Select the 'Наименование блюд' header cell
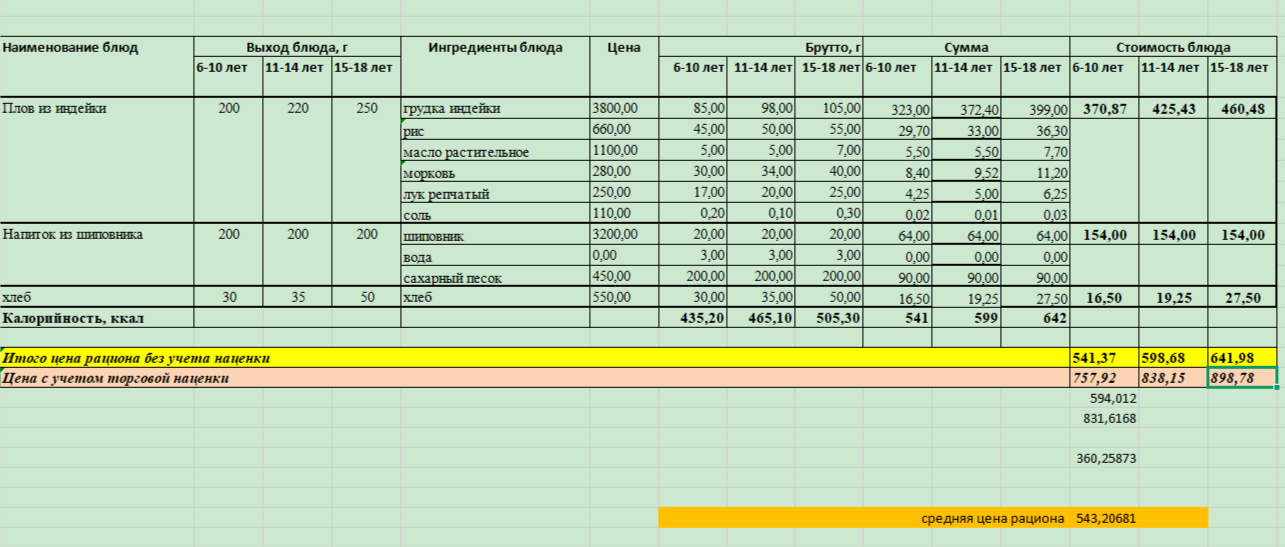 [x=70, y=47]
